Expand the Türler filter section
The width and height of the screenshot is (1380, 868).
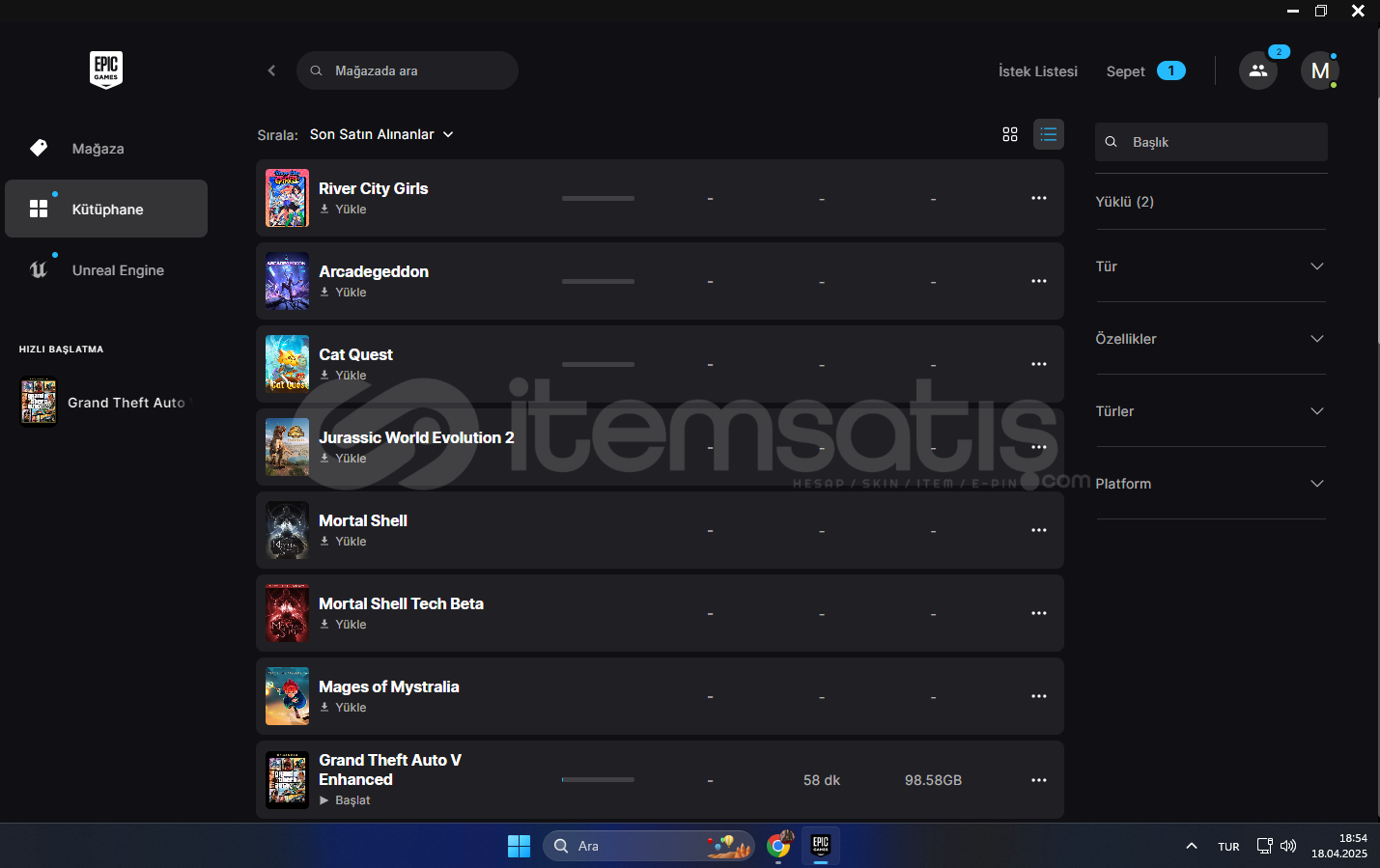click(x=1210, y=411)
